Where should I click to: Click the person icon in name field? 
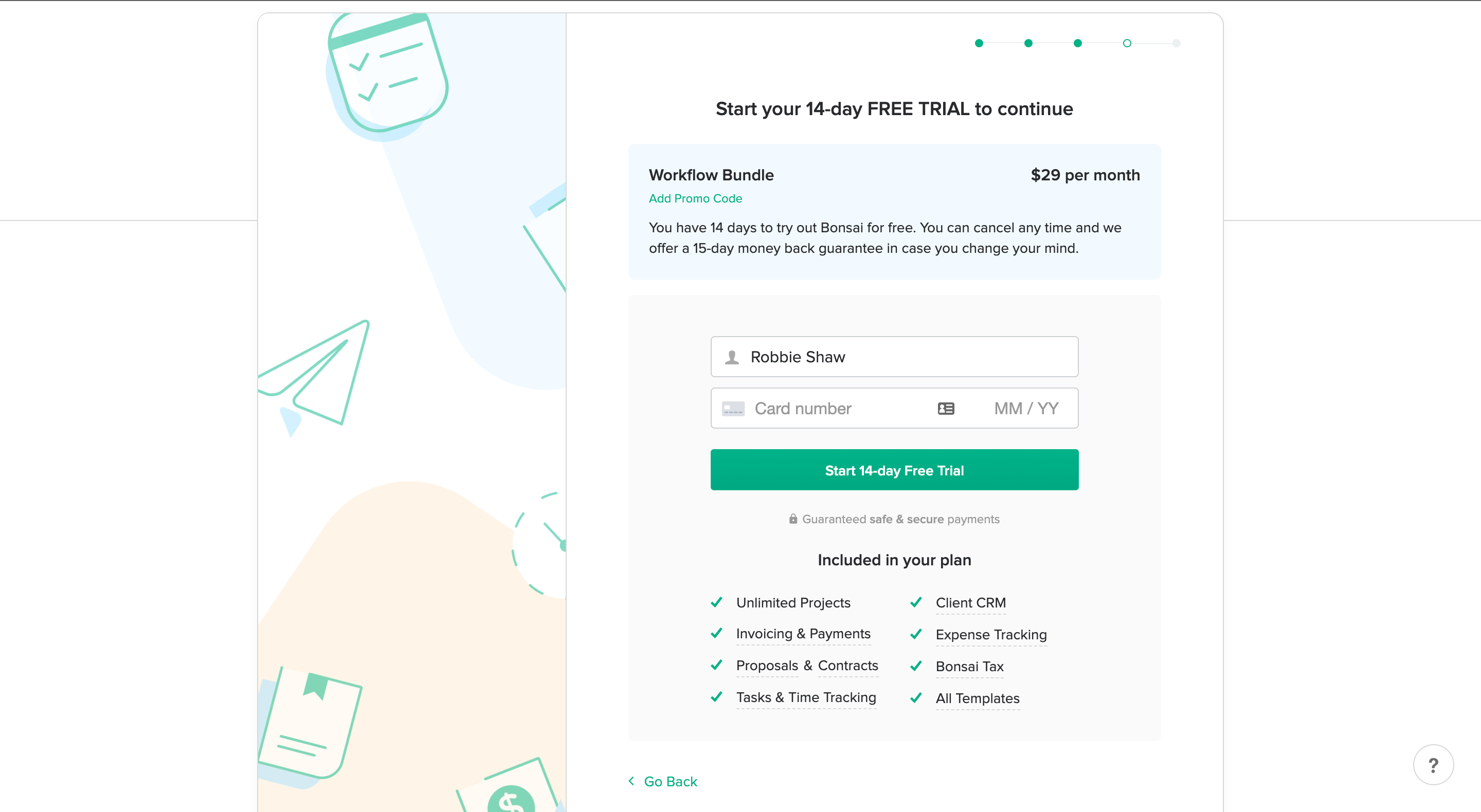click(732, 357)
